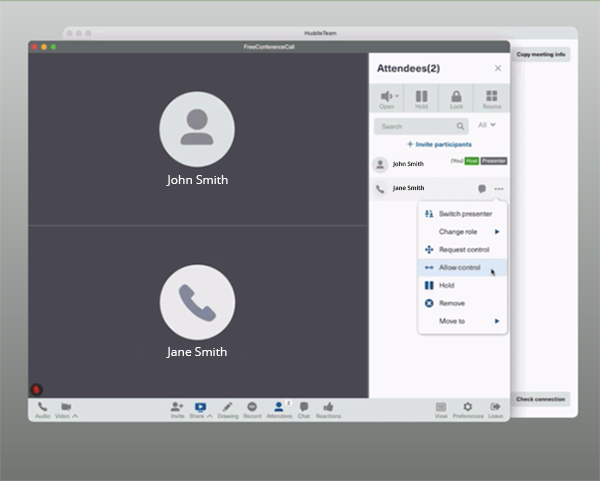600x481 pixels.
Task: Click the Host badge next to John Smith
Action: tap(471, 161)
